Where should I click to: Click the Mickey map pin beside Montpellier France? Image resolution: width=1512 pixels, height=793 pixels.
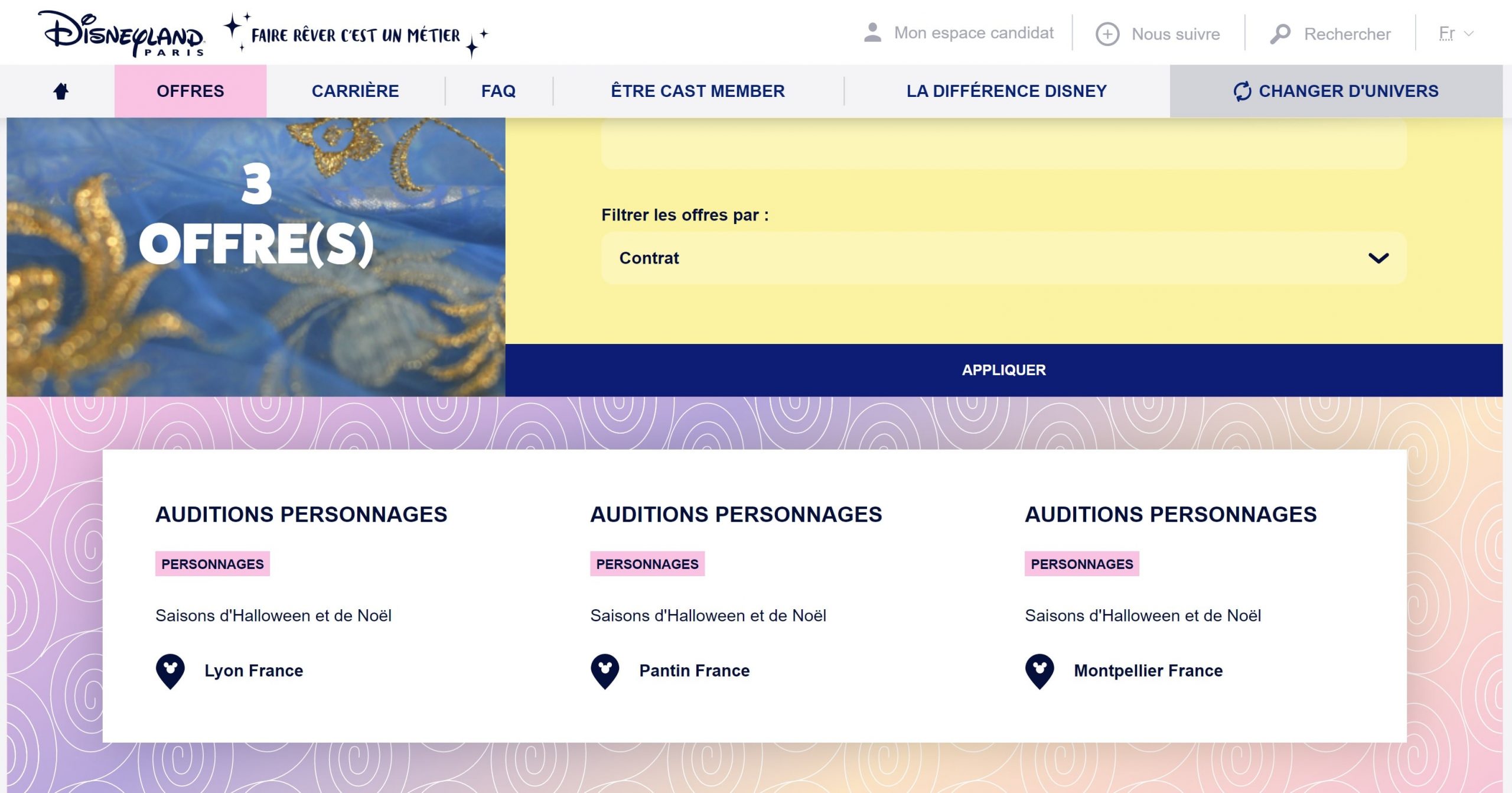(x=1039, y=671)
